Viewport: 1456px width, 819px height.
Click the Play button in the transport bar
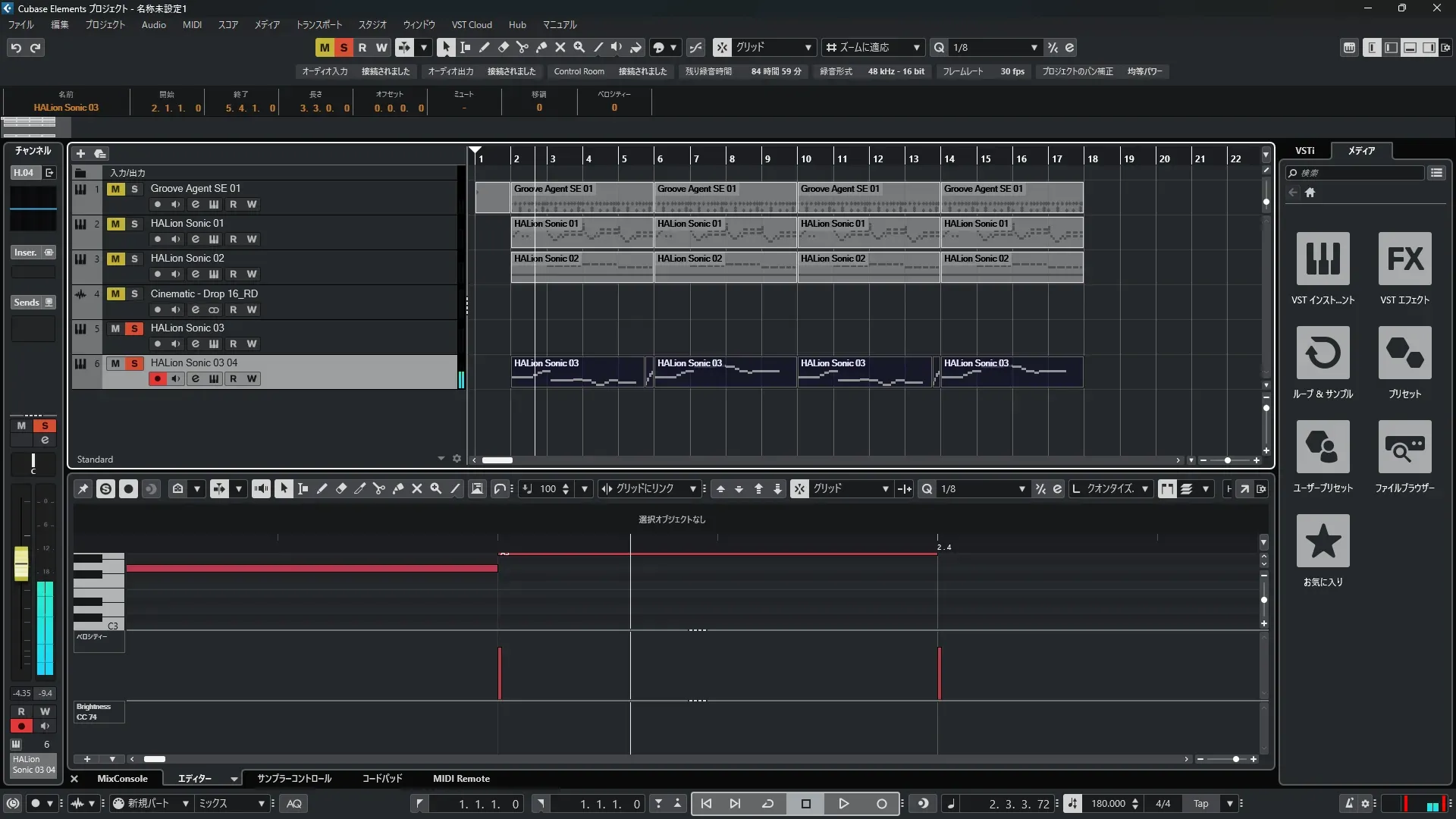(x=843, y=804)
